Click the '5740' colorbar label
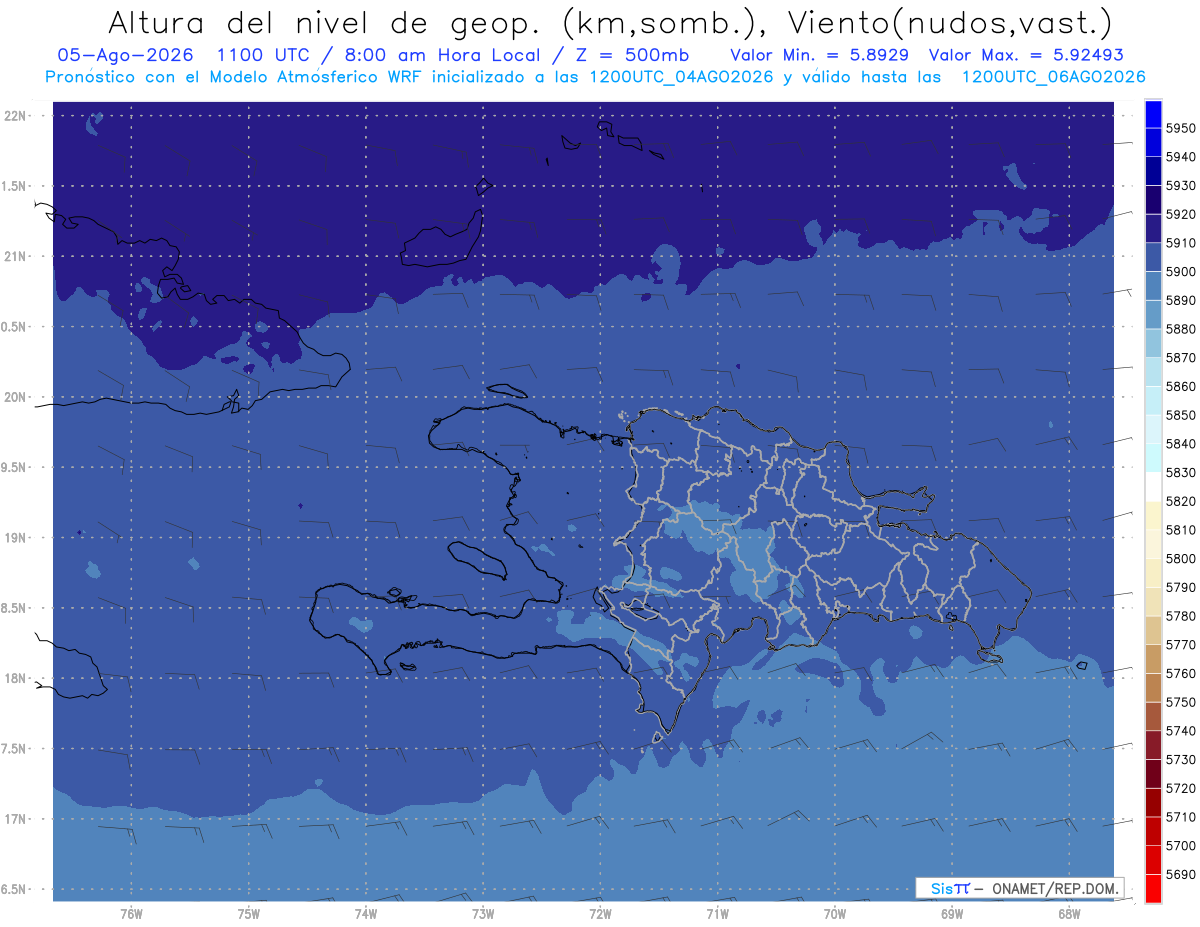 (x=1181, y=731)
